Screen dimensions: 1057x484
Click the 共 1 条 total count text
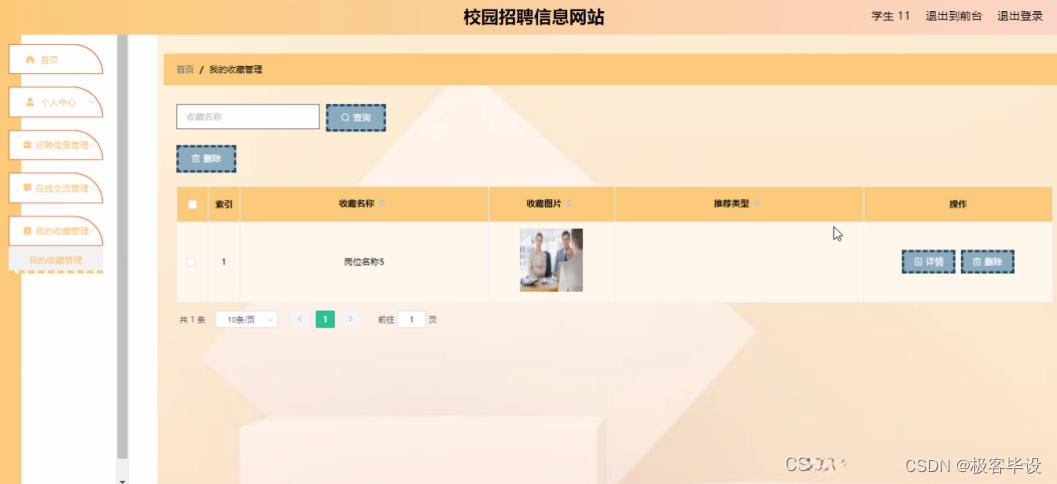(x=192, y=320)
